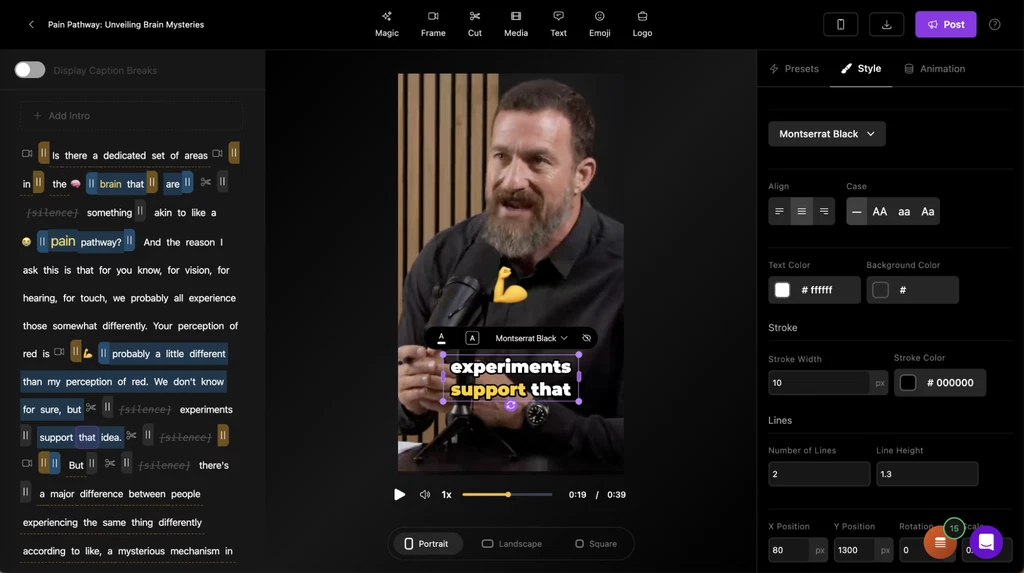The image size is (1024, 573).
Task: Open the Magic tool
Action: click(x=386, y=24)
